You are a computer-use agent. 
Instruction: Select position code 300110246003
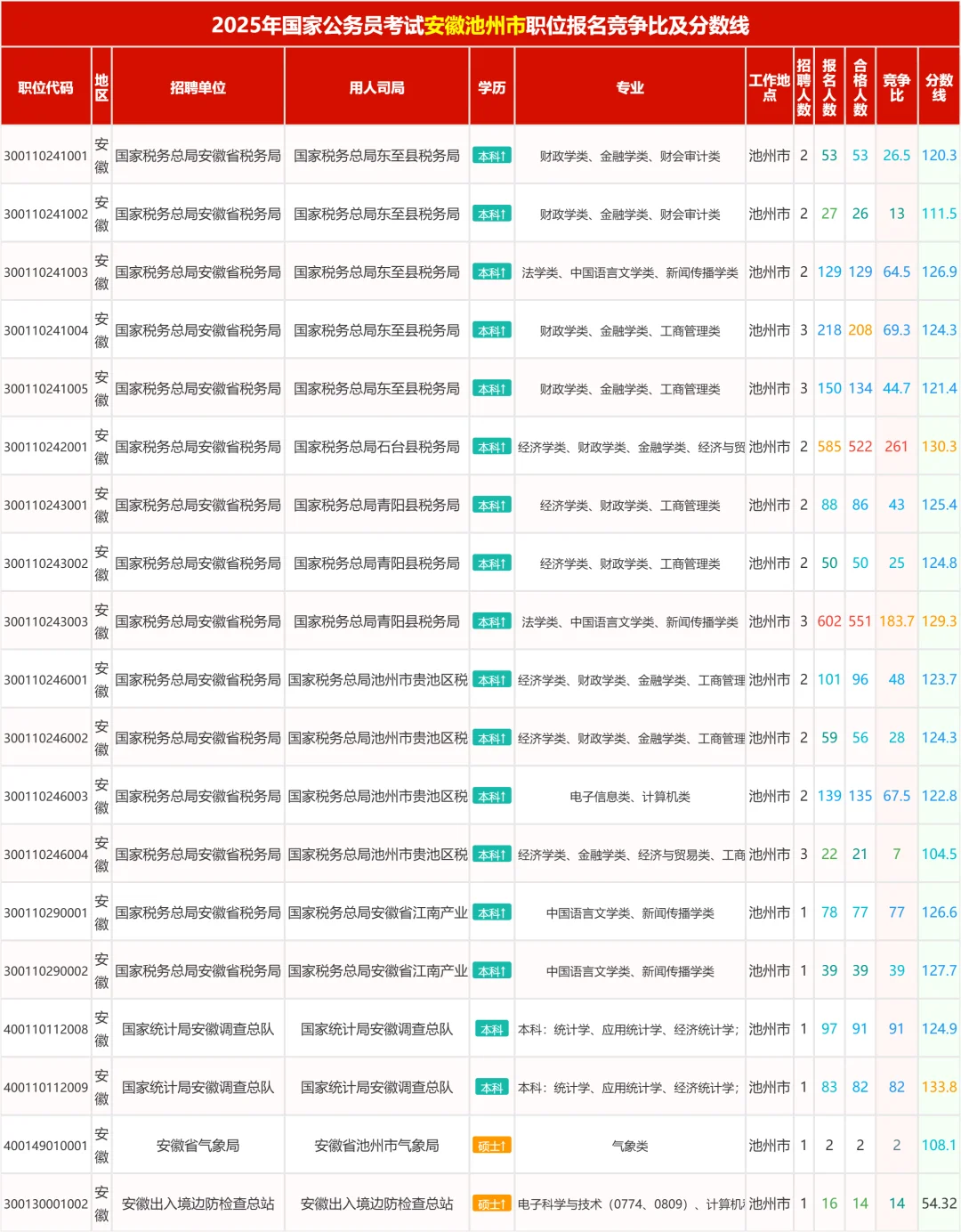click(45, 796)
